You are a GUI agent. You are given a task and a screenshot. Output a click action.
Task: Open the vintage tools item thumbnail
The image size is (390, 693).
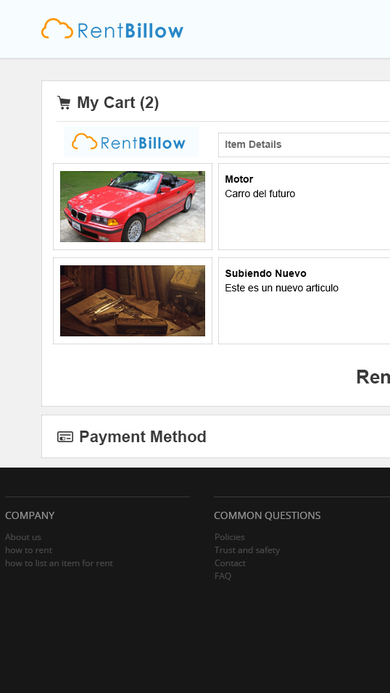[132, 301]
